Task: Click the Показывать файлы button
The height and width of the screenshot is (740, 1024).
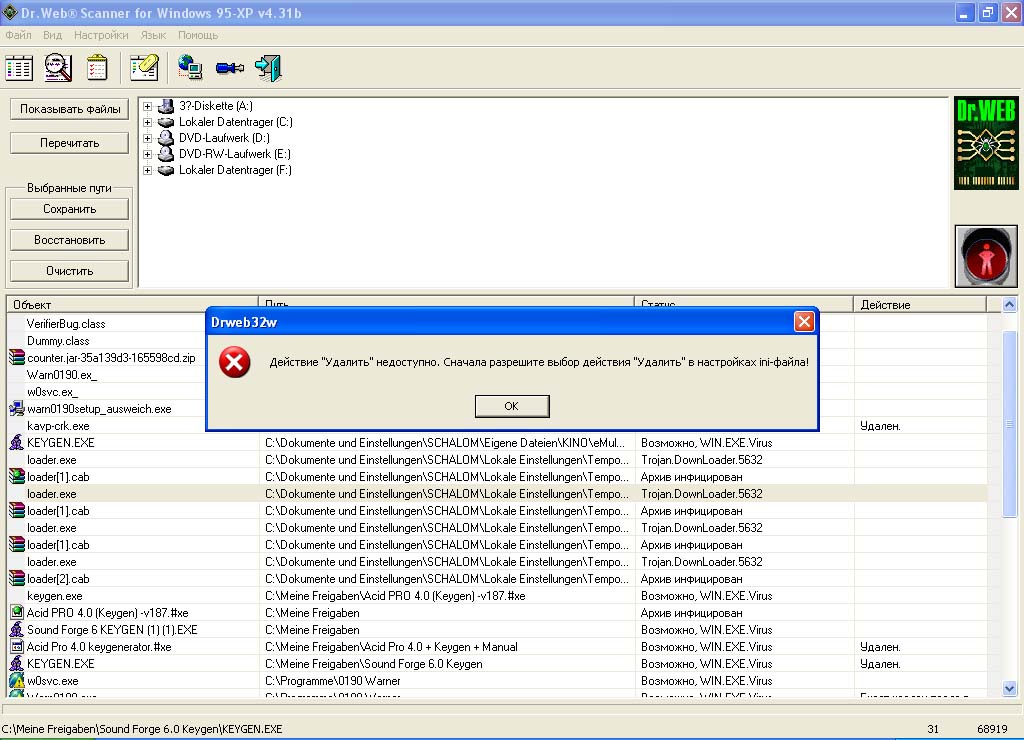Action: [x=70, y=109]
